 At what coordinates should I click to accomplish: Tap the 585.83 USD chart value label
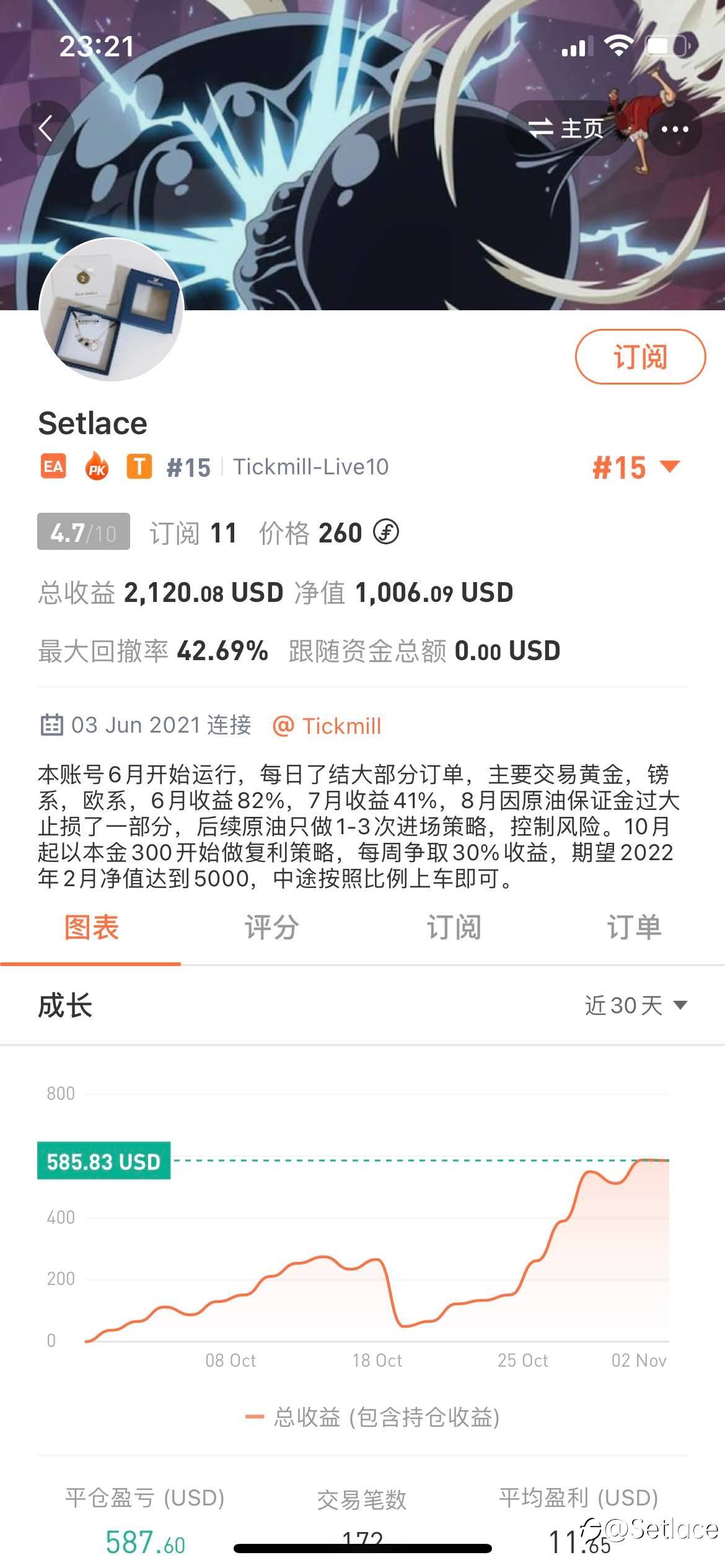click(103, 1161)
